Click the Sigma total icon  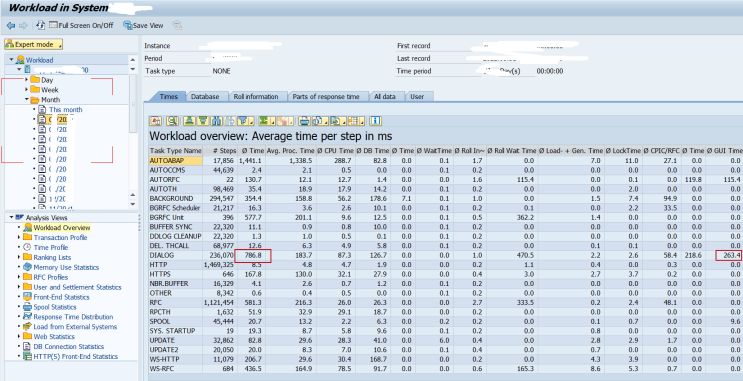(x=264, y=121)
